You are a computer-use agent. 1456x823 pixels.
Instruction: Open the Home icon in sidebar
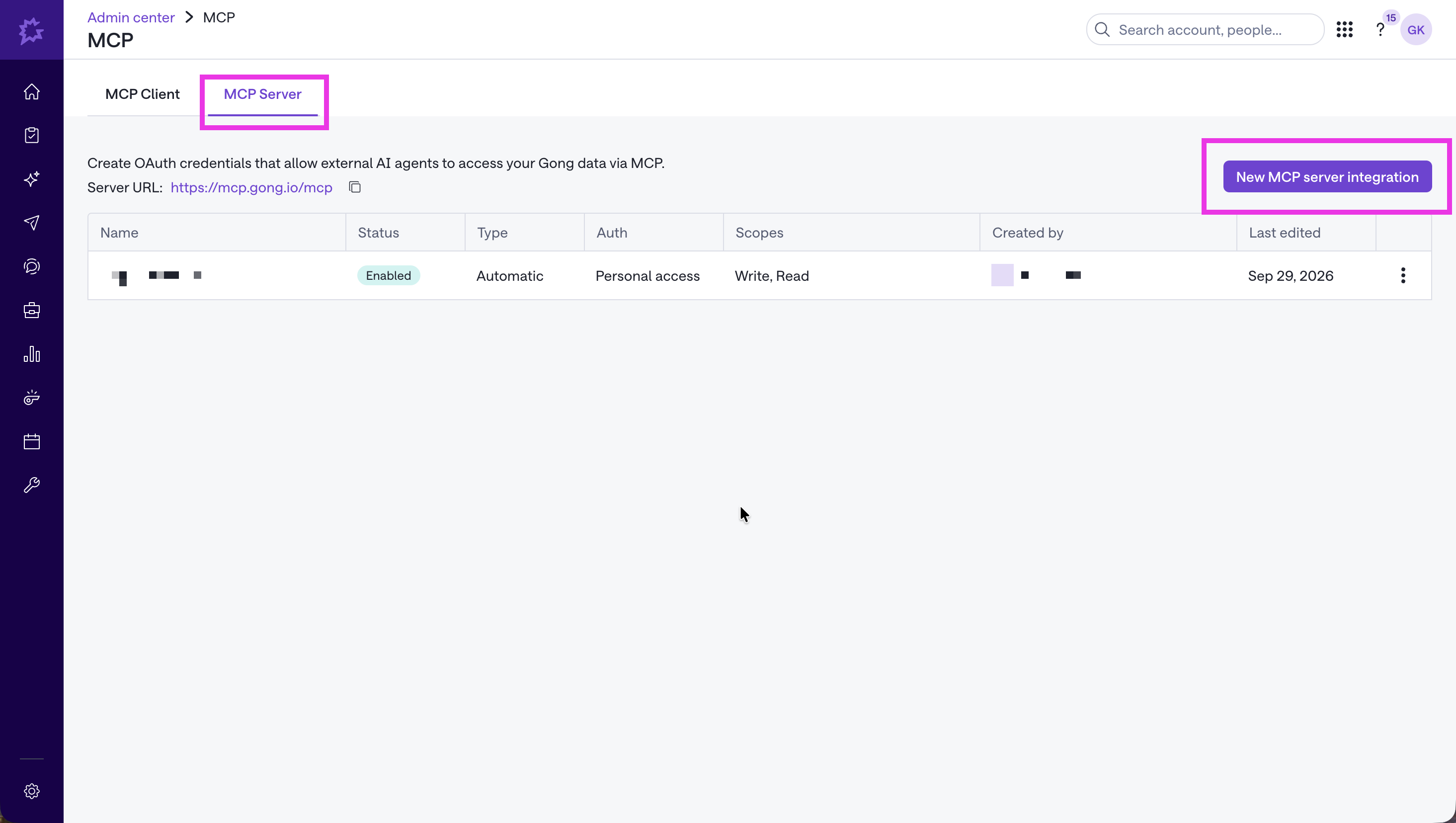point(32,91)
